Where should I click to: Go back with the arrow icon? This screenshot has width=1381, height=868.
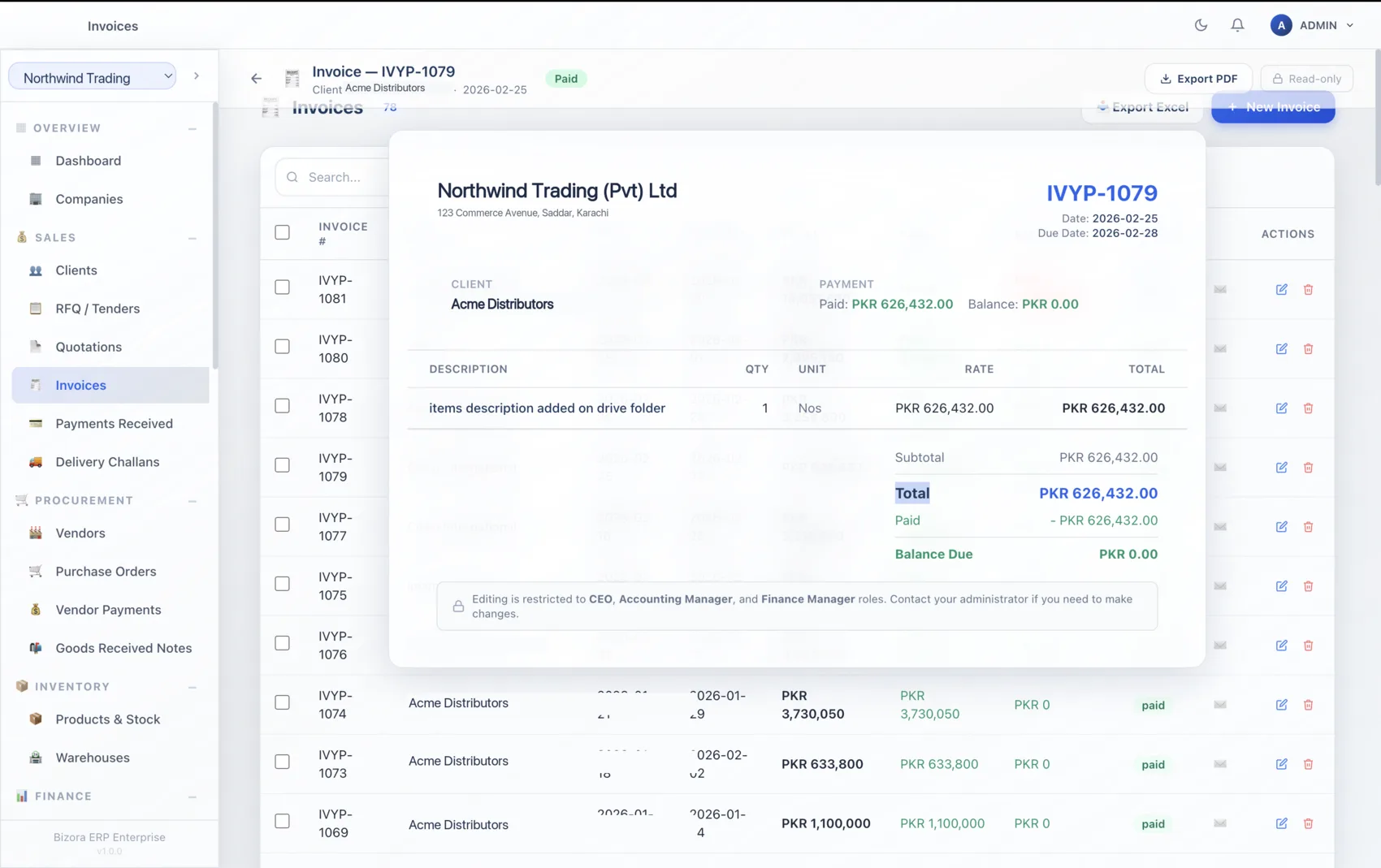tap(256, 79)
